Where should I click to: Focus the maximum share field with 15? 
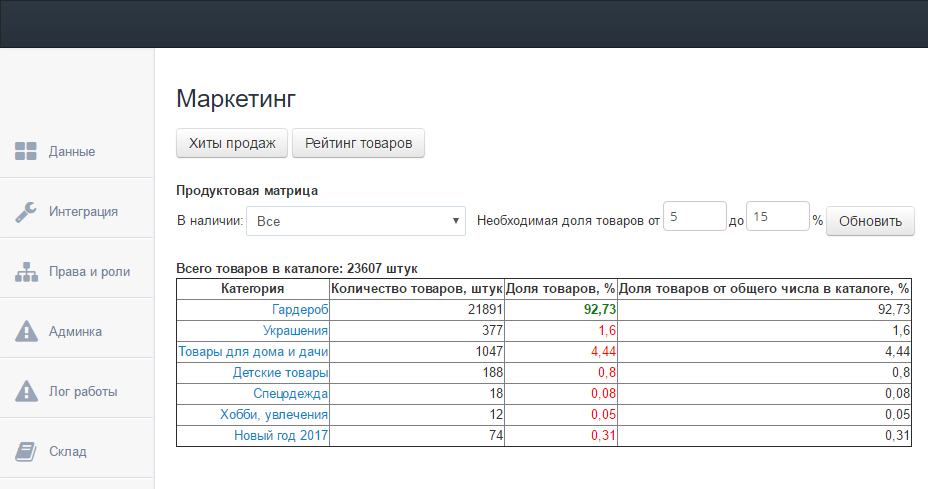(776, 217)
